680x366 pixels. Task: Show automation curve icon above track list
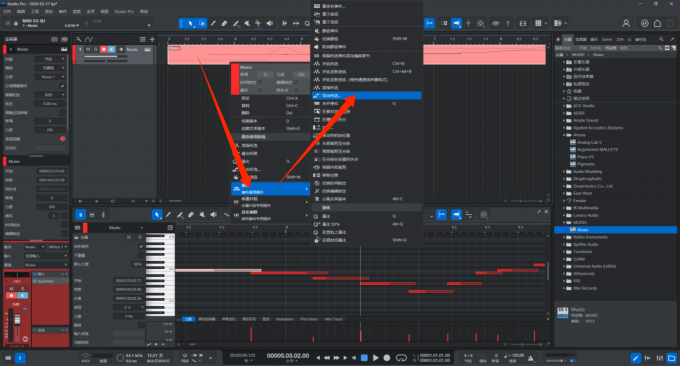tap(89, 39)
